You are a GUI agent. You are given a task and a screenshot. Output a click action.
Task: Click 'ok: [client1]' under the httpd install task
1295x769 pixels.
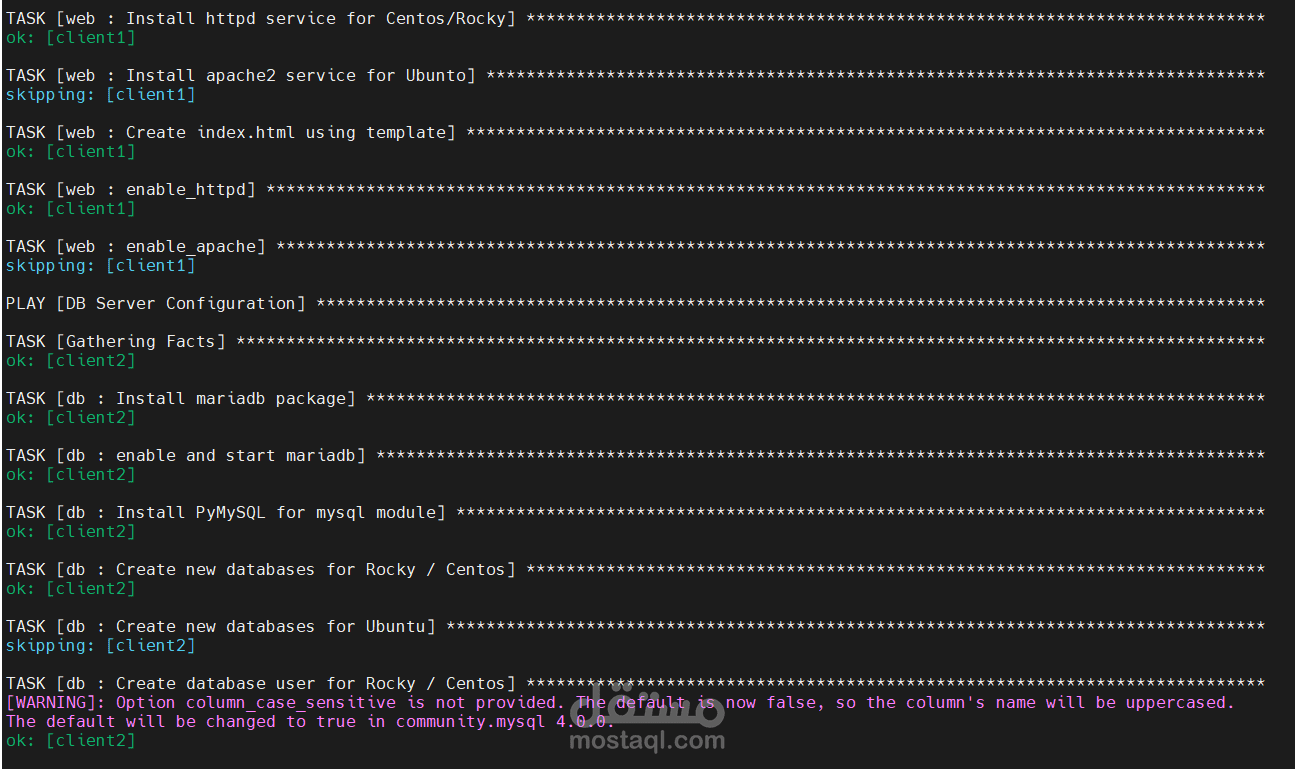[x=71, y=38]
